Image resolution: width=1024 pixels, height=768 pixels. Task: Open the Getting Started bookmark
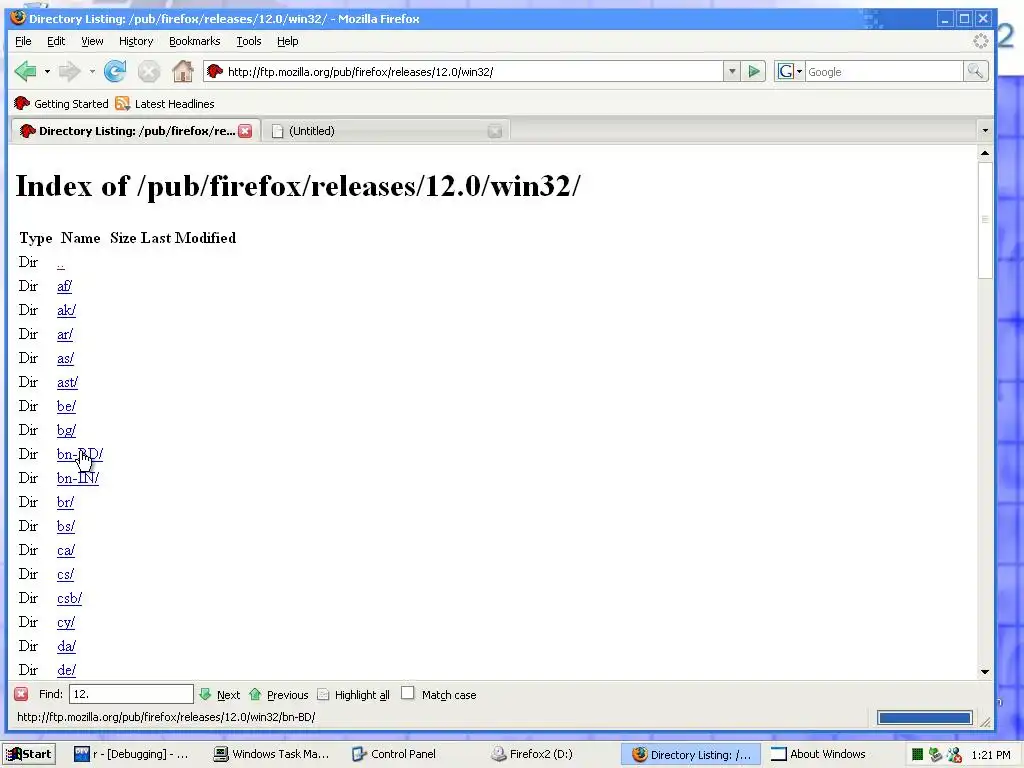pos(61,104)
